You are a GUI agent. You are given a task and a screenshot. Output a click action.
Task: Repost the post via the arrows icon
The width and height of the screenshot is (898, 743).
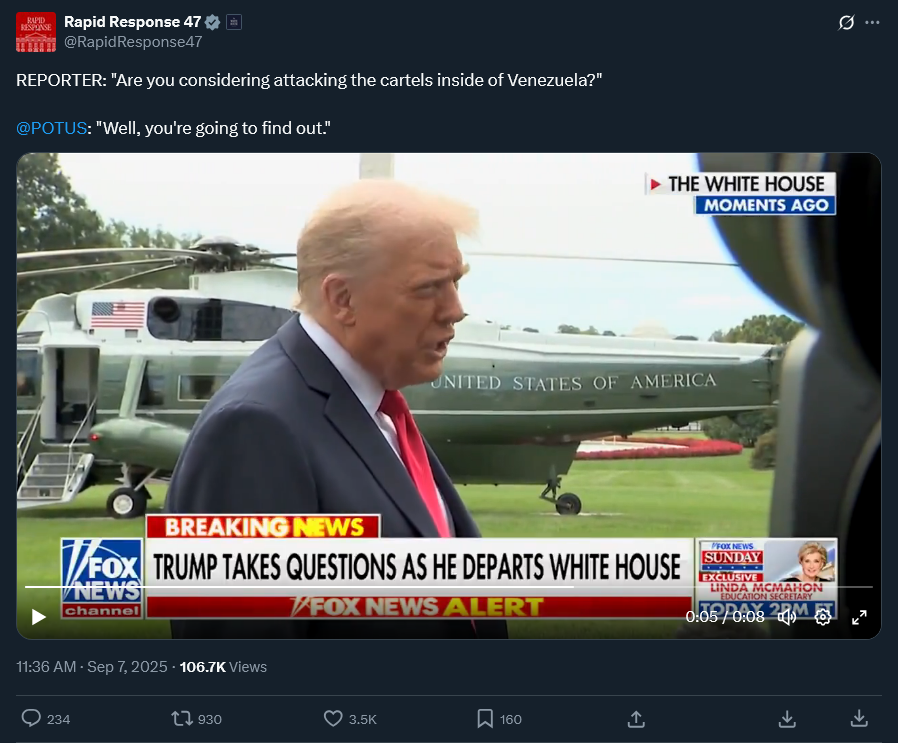click(x=182, y=719)
